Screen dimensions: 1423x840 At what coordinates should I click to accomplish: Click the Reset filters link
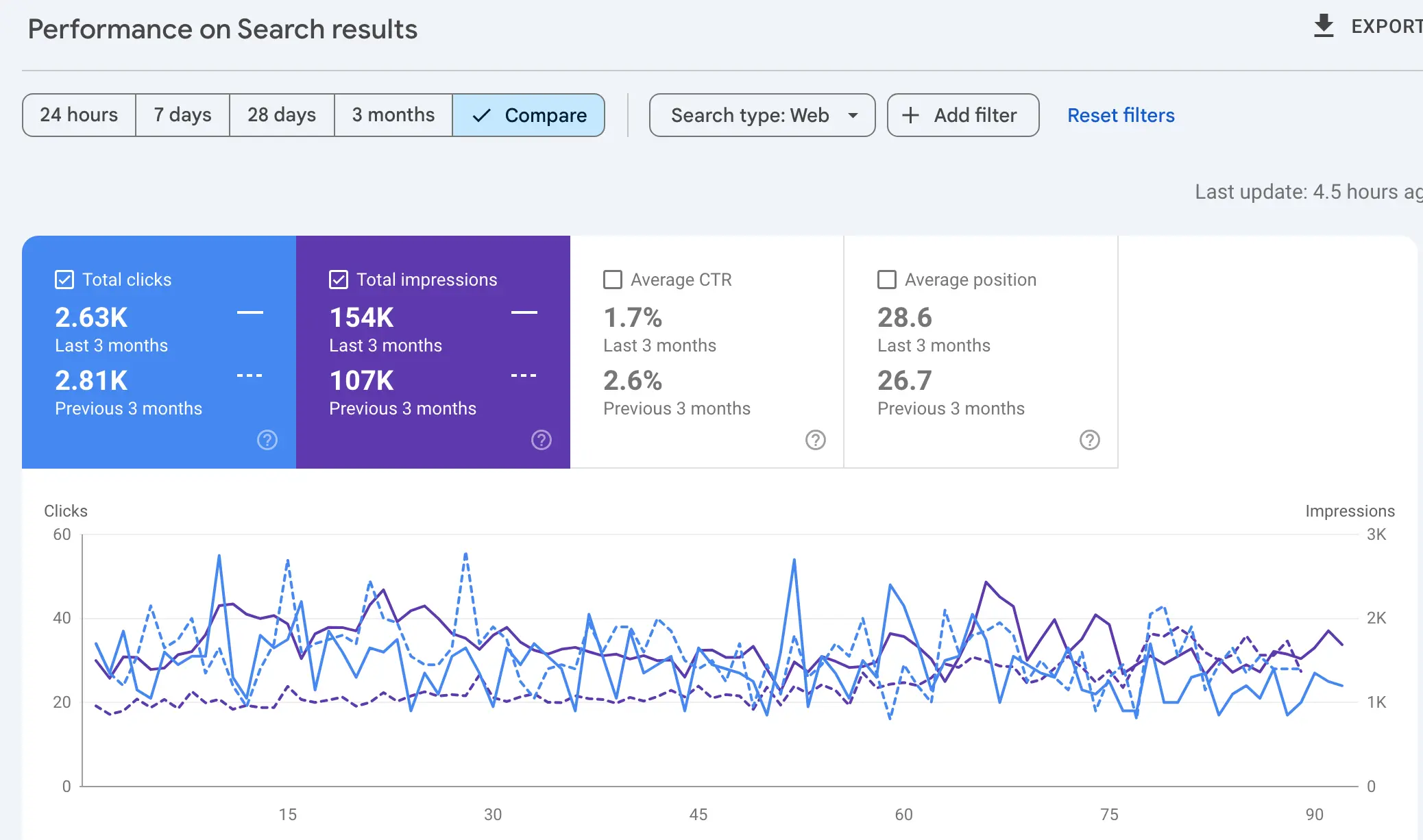[1121, 115]
